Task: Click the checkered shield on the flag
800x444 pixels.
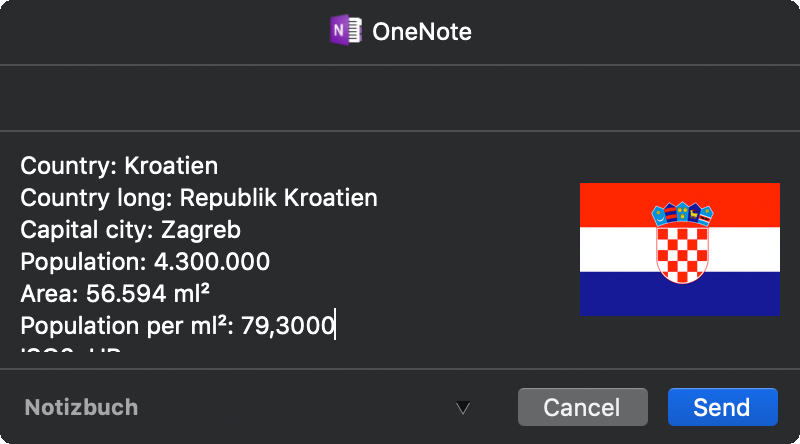Action: pos(682,254)
